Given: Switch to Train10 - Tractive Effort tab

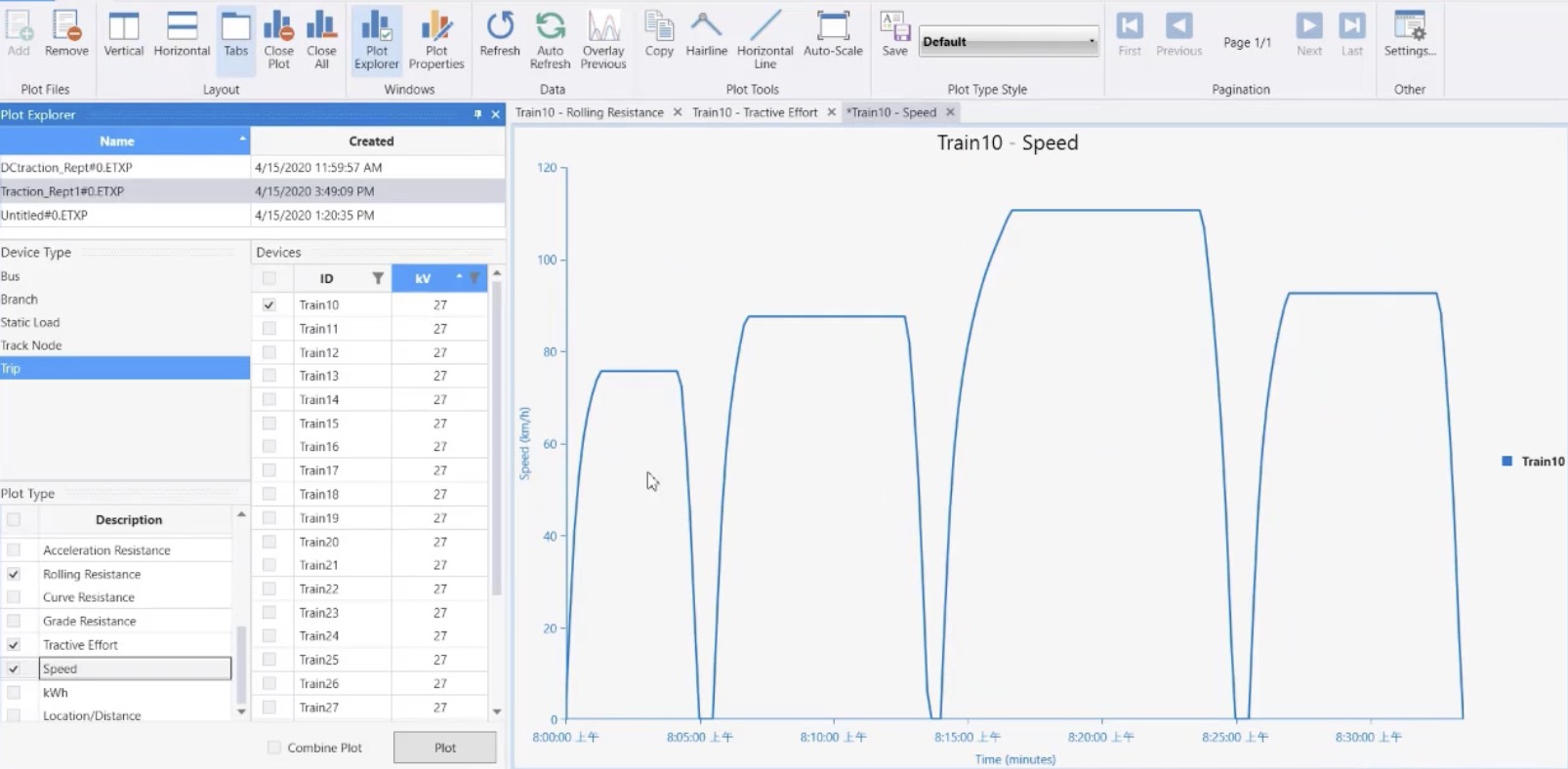Looking at the screenshot, I should [x=755, y=112].
